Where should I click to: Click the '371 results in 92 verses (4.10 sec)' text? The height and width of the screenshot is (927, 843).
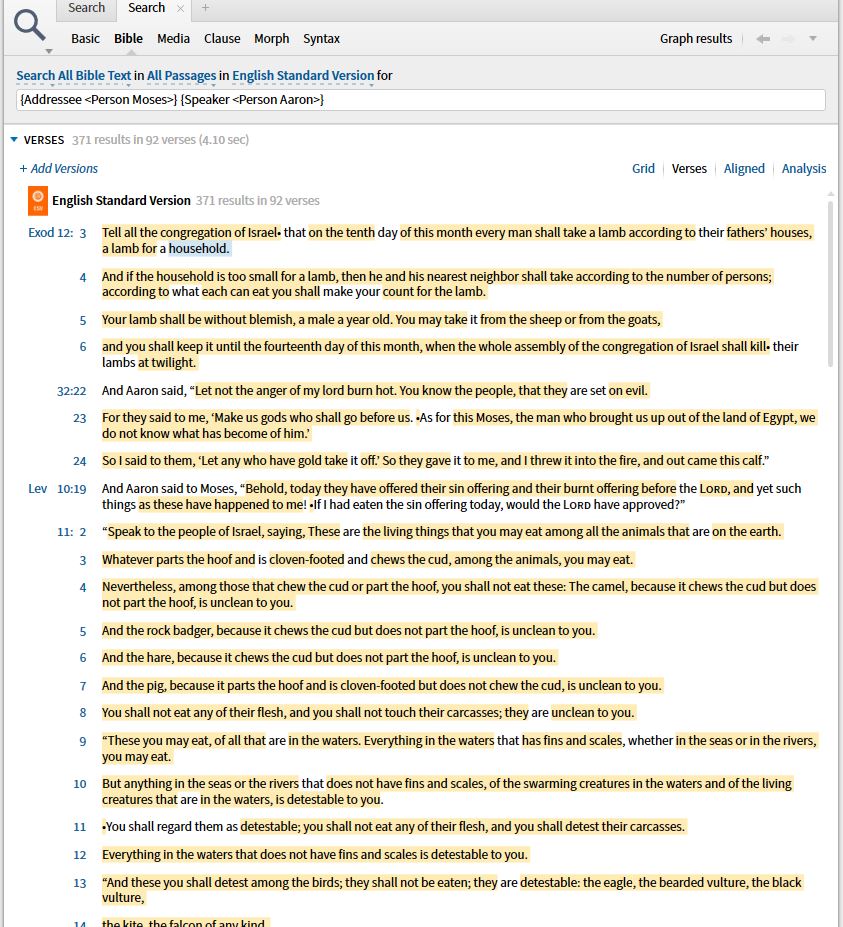[160, 140]
